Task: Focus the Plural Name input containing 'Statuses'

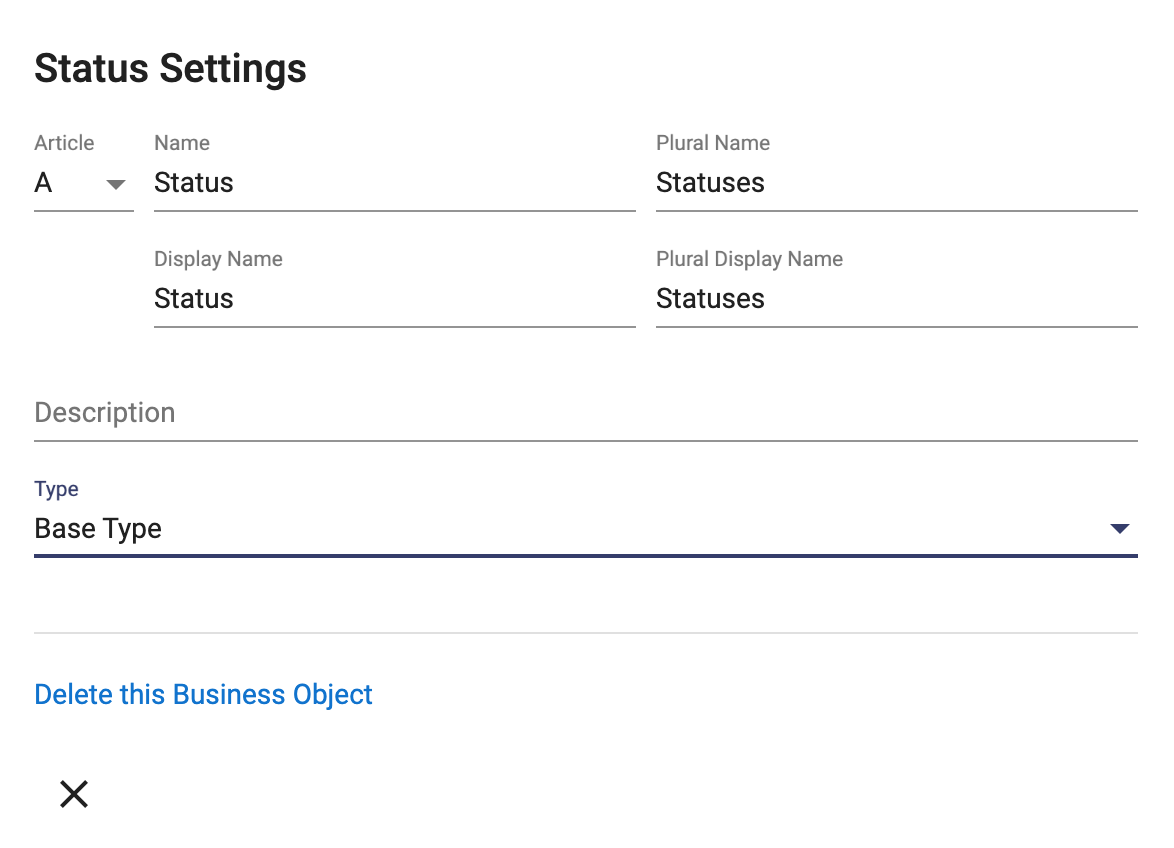Action: (896, 183)
